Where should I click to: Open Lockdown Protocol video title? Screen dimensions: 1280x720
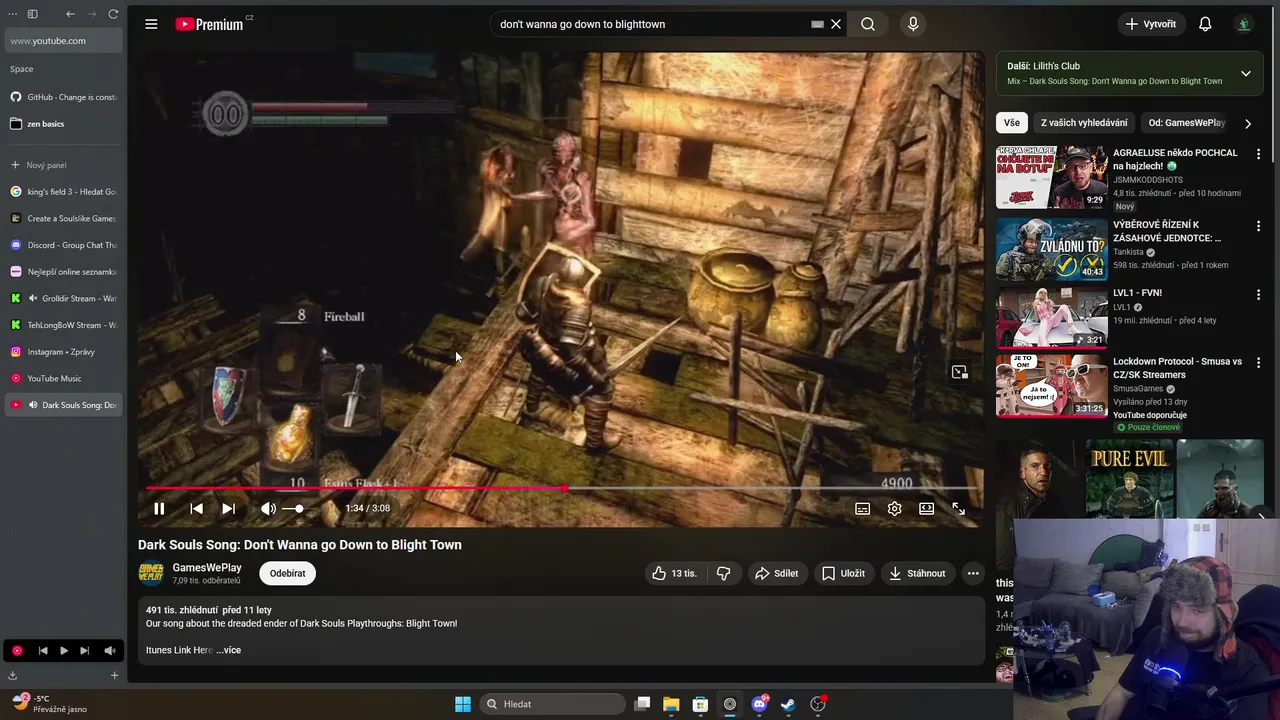point(1177,368)
